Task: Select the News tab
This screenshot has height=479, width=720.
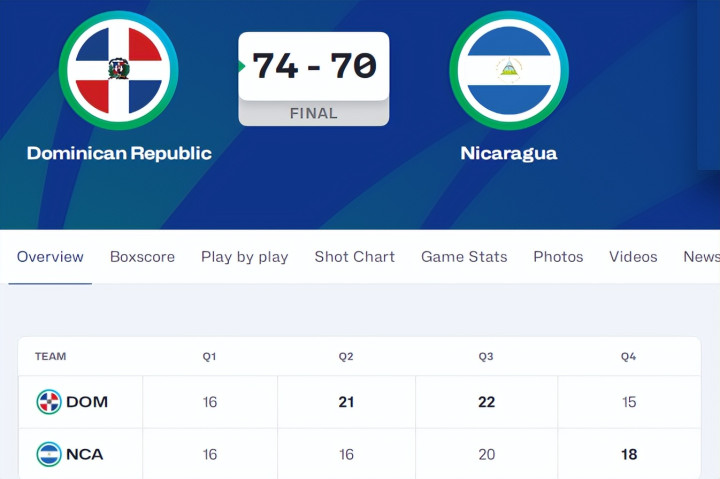Action: pos(701,257)
